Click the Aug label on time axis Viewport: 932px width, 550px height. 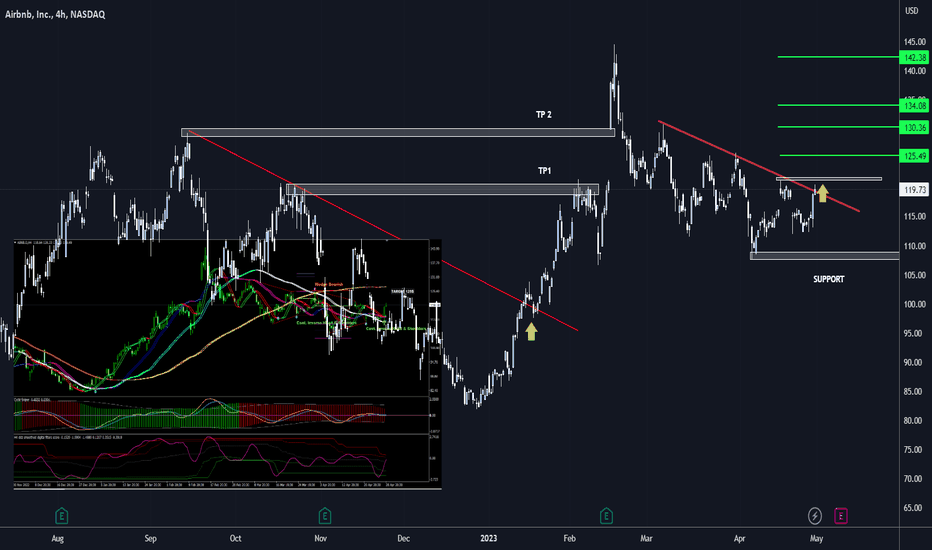point(58,539)
